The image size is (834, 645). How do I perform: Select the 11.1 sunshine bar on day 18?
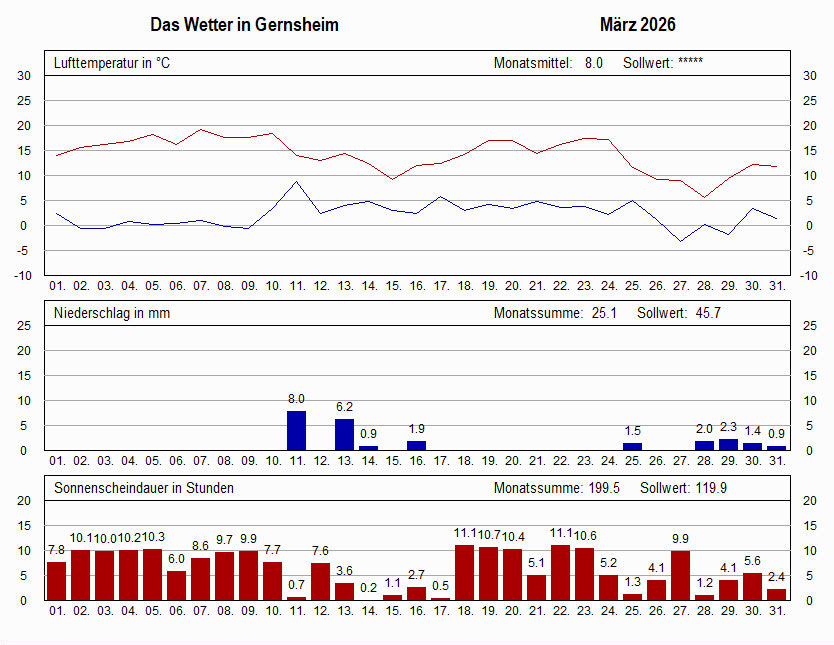464,573
